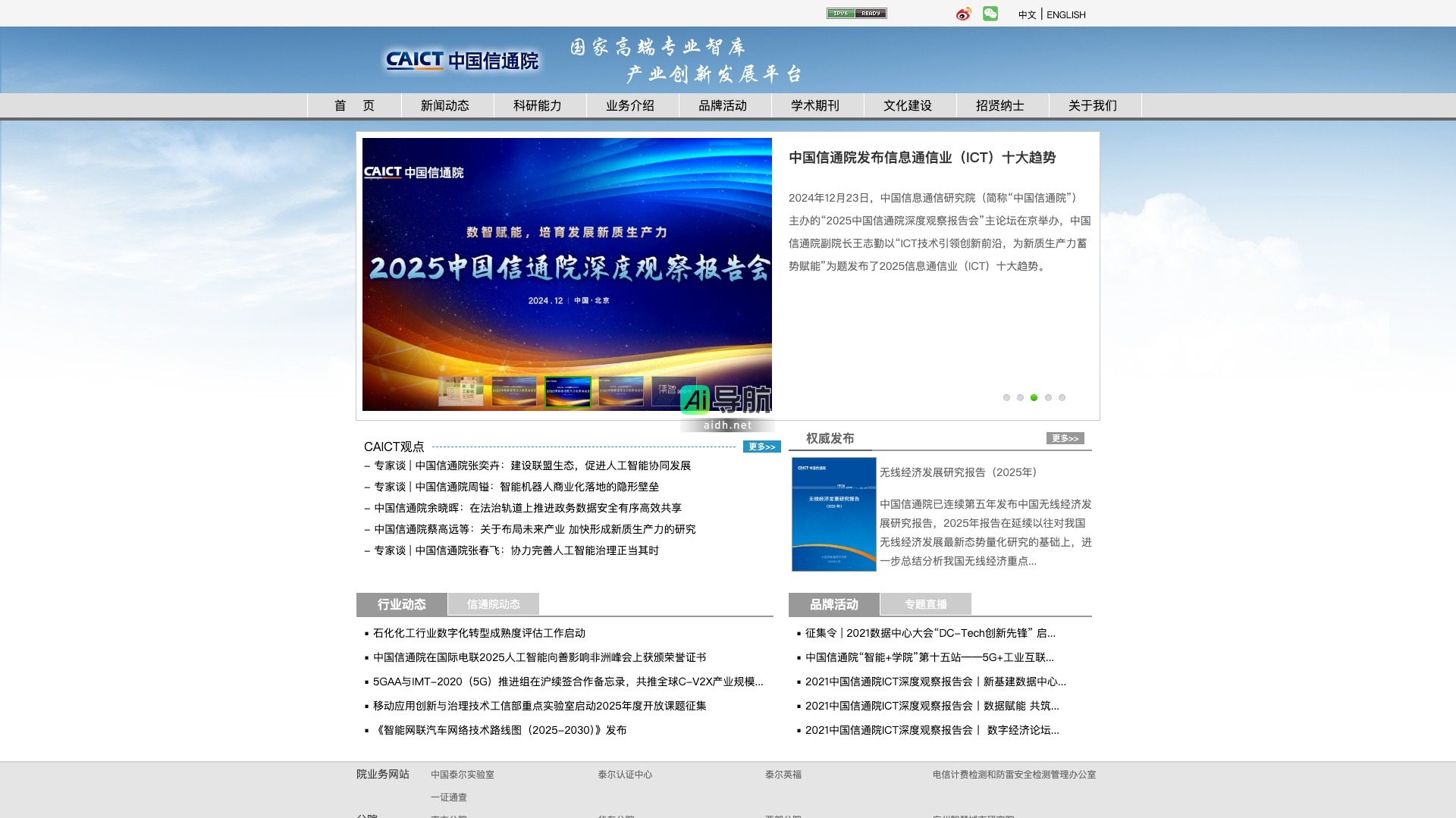Open the 关于我们 menu
Viewport: 1456px width, 818px height.
pos(1093,105)
